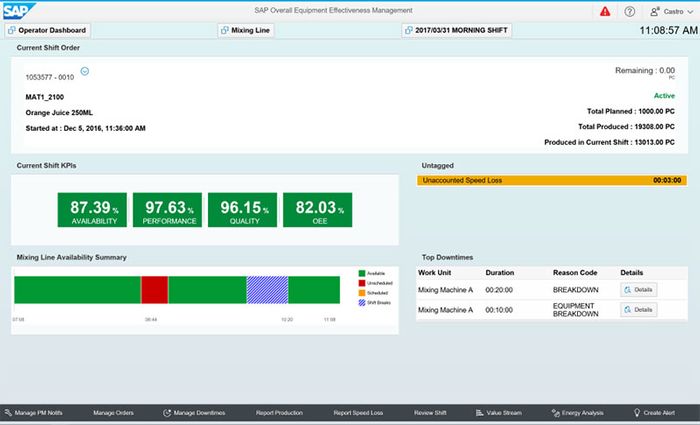Click the green Active status text

click(664, 96)
